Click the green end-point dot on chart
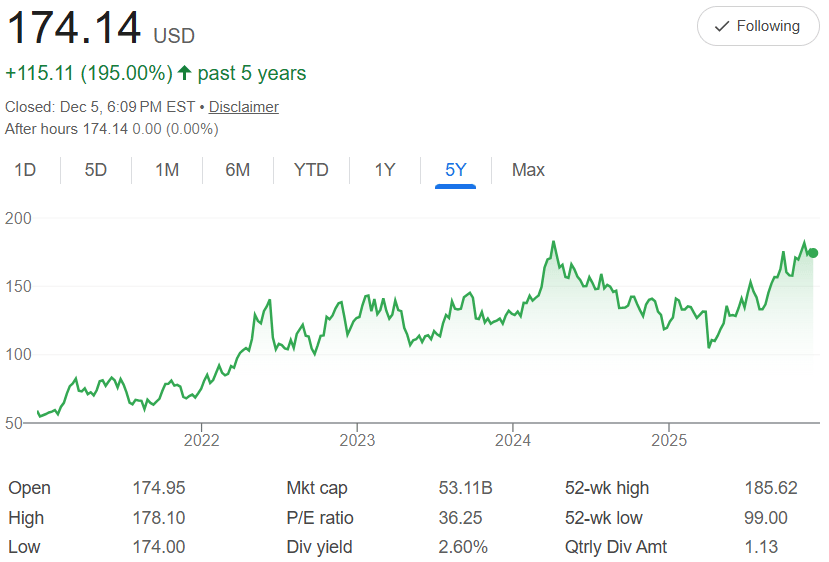 point(813,253)
